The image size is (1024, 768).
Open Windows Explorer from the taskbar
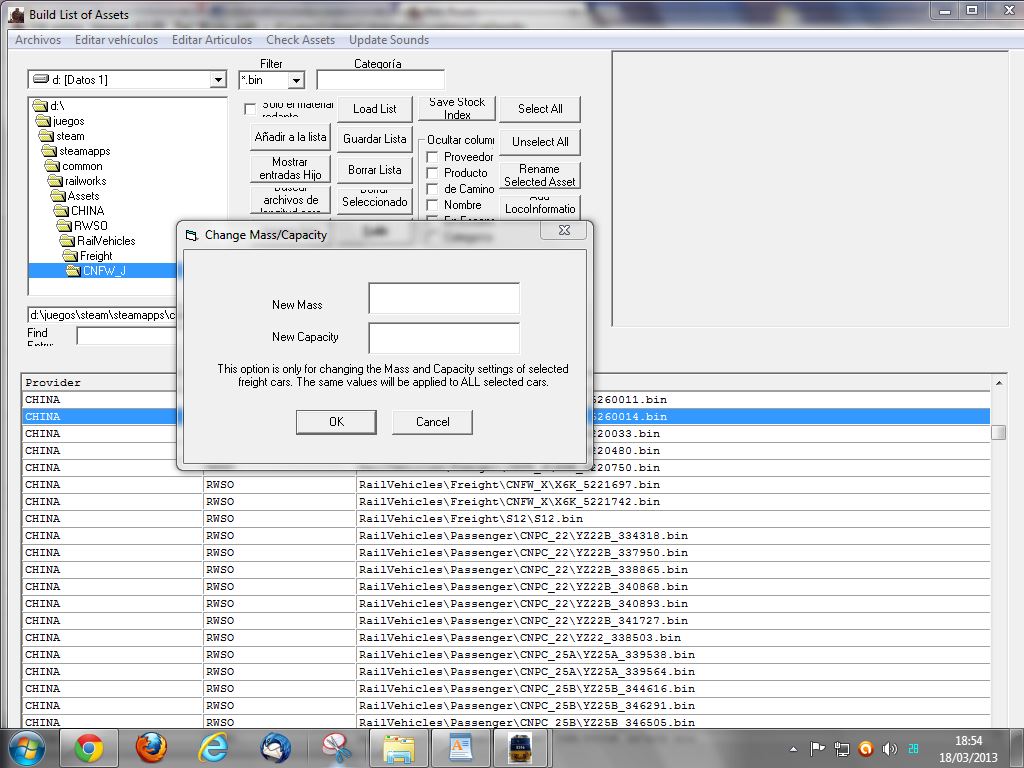coord(399,748)
